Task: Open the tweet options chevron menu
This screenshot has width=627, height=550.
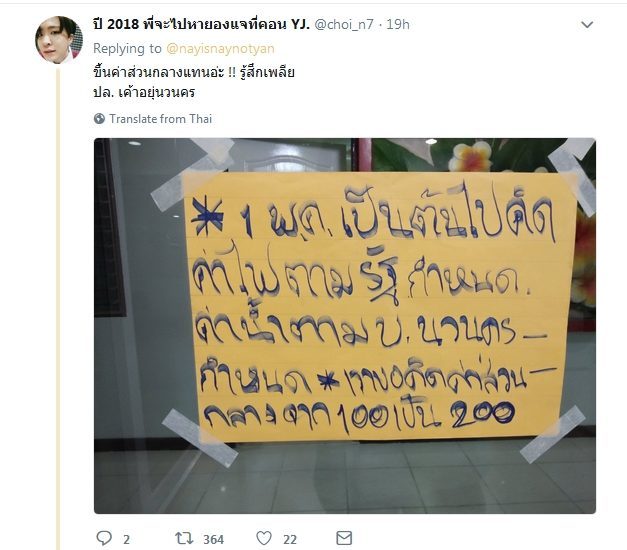Action: tap(587, 25)
